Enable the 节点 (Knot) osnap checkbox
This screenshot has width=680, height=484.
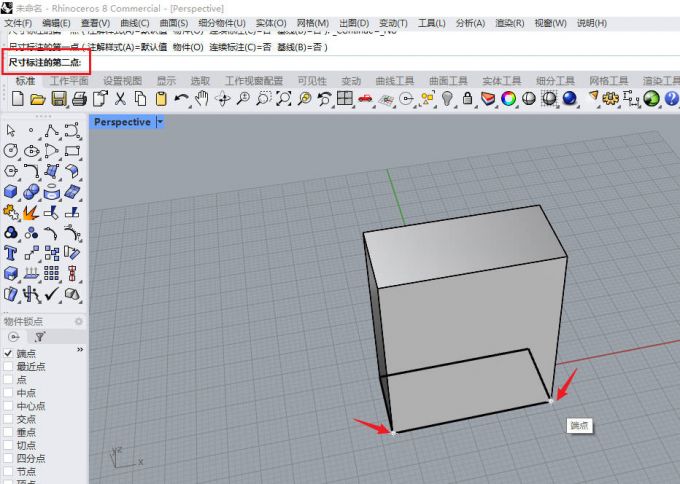tap(8, 471)
